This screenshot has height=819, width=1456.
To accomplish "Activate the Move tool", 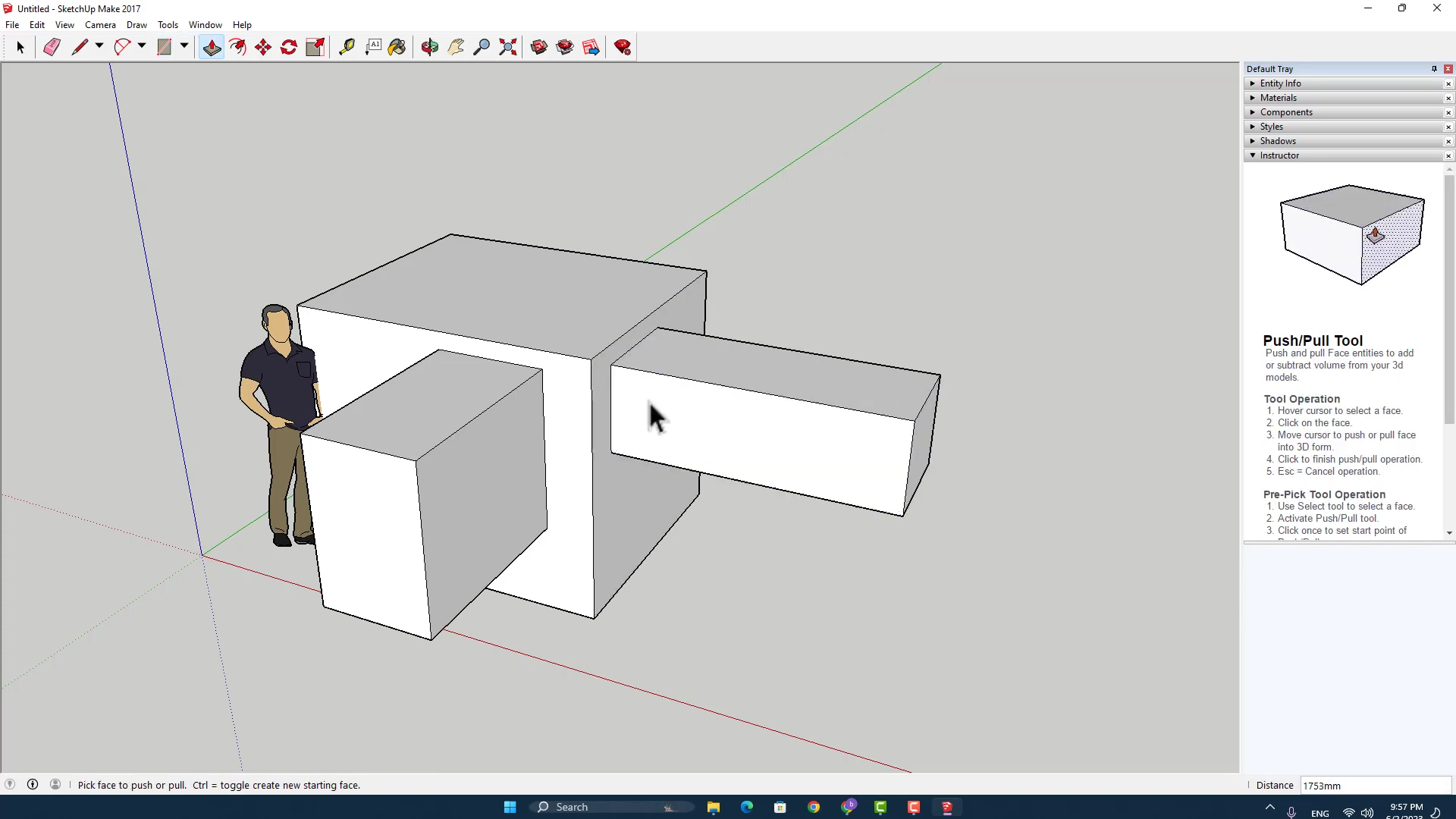I will click(x=263, y=47).
